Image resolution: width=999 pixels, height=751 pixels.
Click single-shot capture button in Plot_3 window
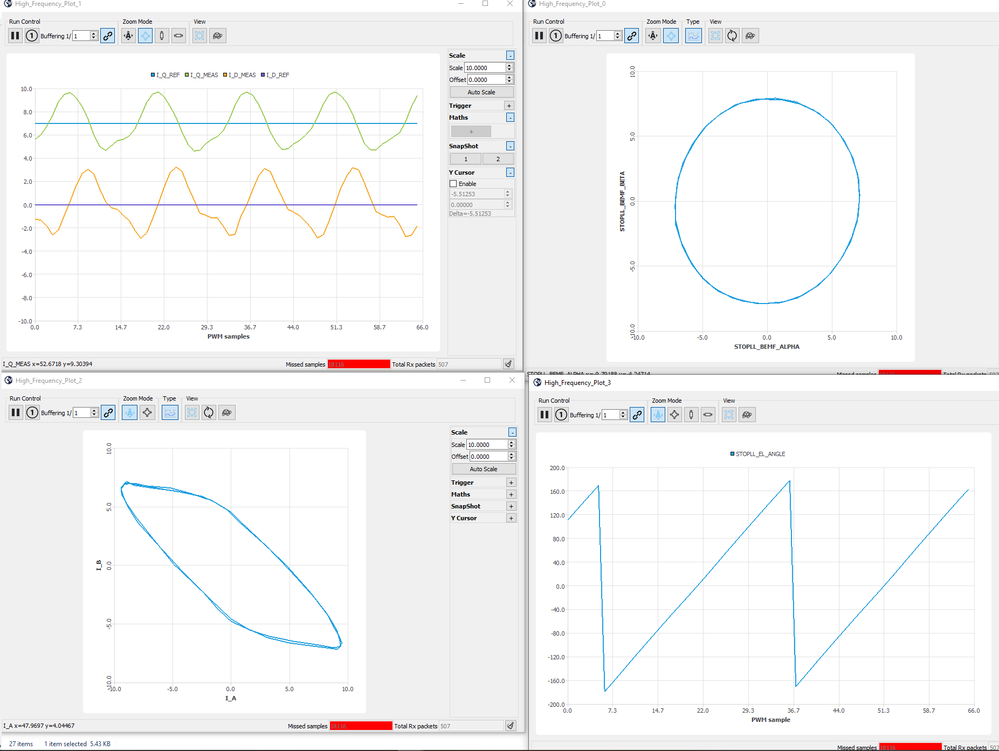561,415
